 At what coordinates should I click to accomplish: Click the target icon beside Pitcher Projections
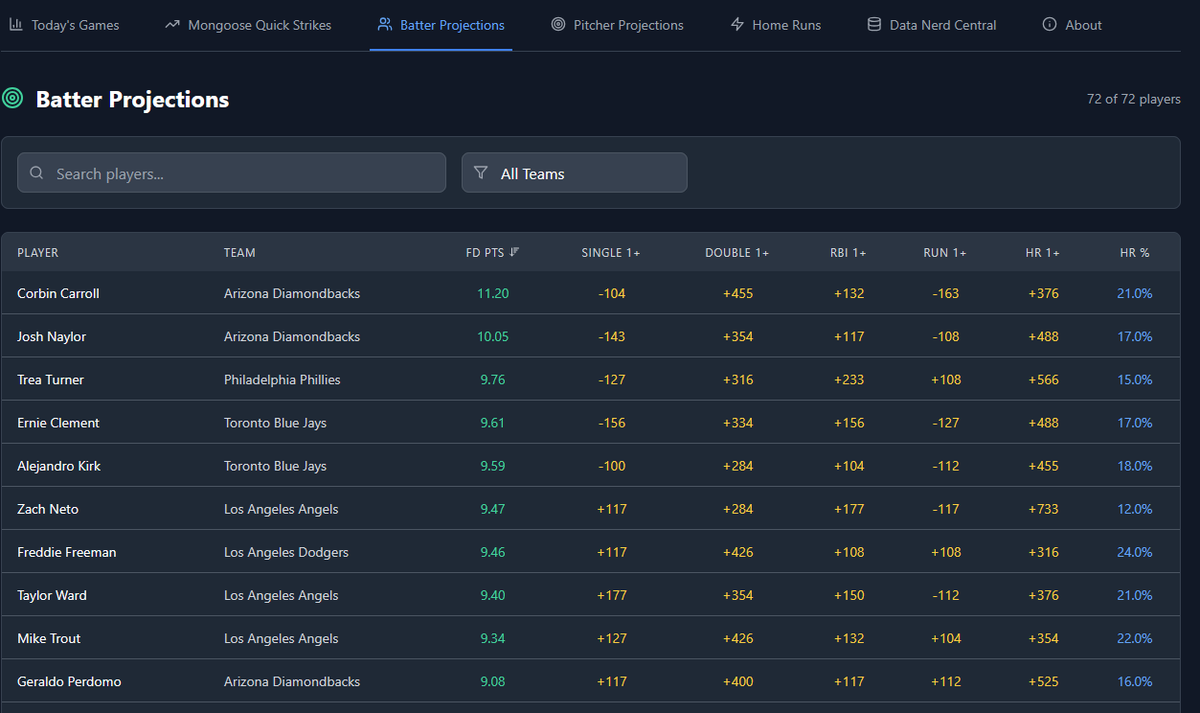[x=558, y=24]
